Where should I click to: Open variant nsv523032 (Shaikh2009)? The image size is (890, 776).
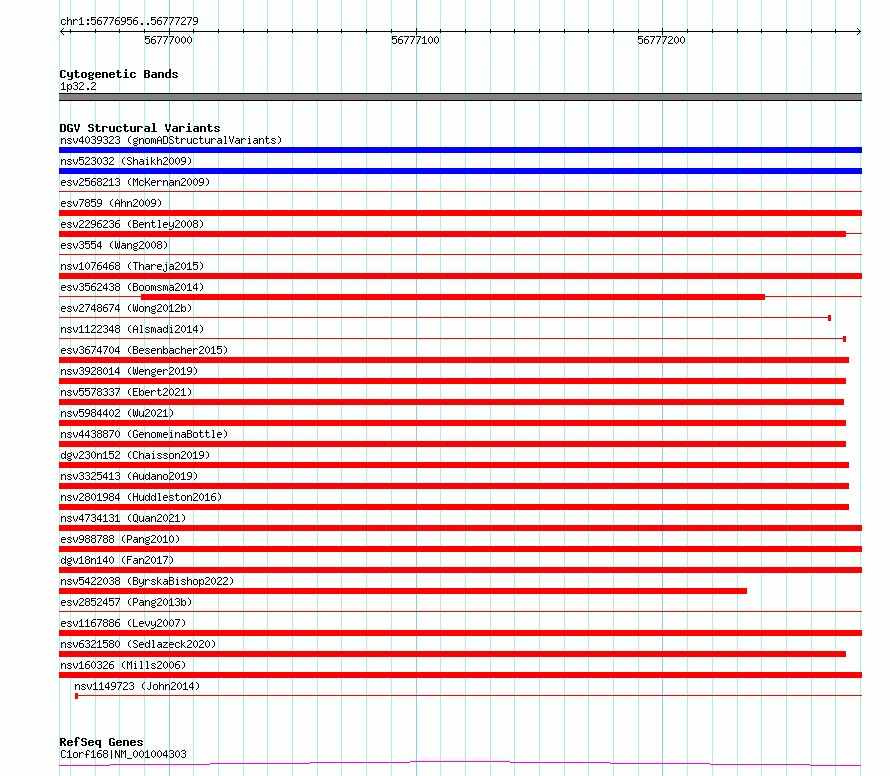pos(126,161)
